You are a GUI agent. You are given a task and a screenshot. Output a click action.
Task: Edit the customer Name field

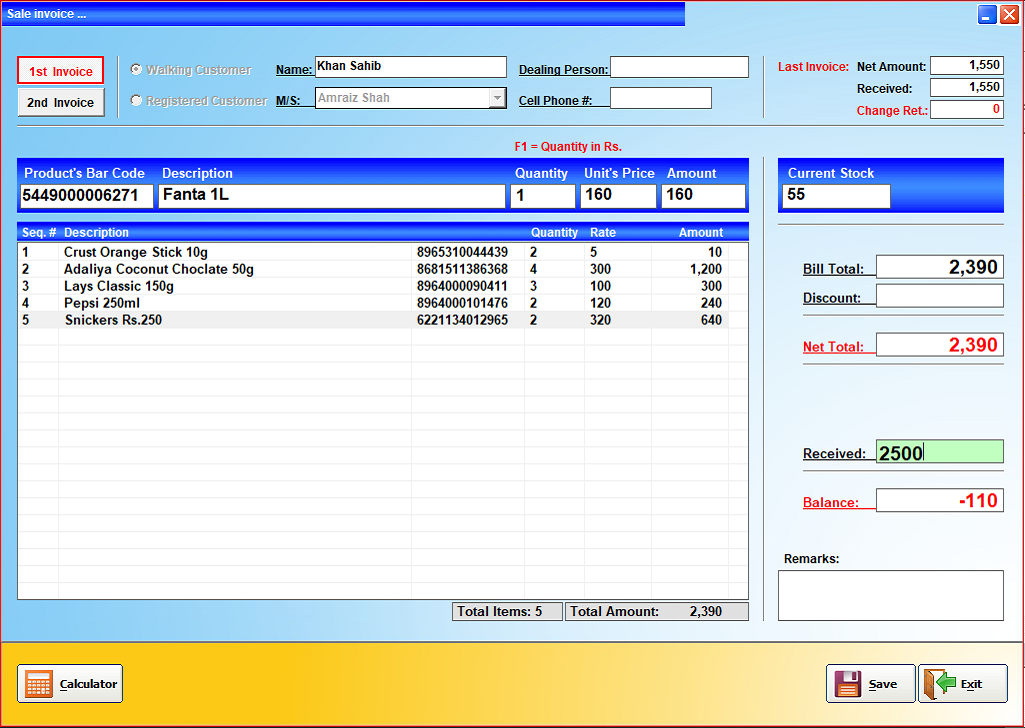[411, 67]
